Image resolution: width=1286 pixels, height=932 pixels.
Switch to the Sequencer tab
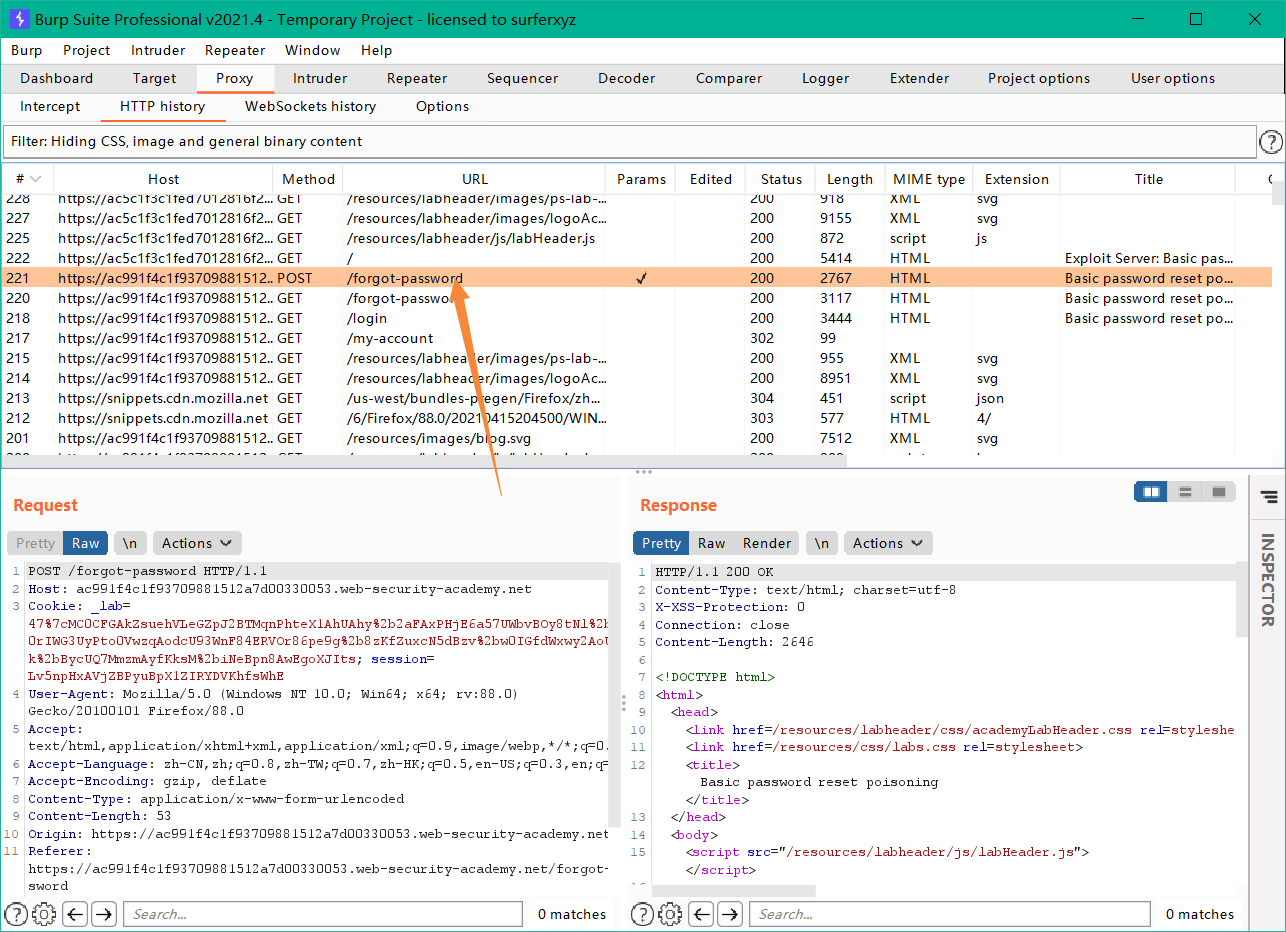tap(522, 78)
